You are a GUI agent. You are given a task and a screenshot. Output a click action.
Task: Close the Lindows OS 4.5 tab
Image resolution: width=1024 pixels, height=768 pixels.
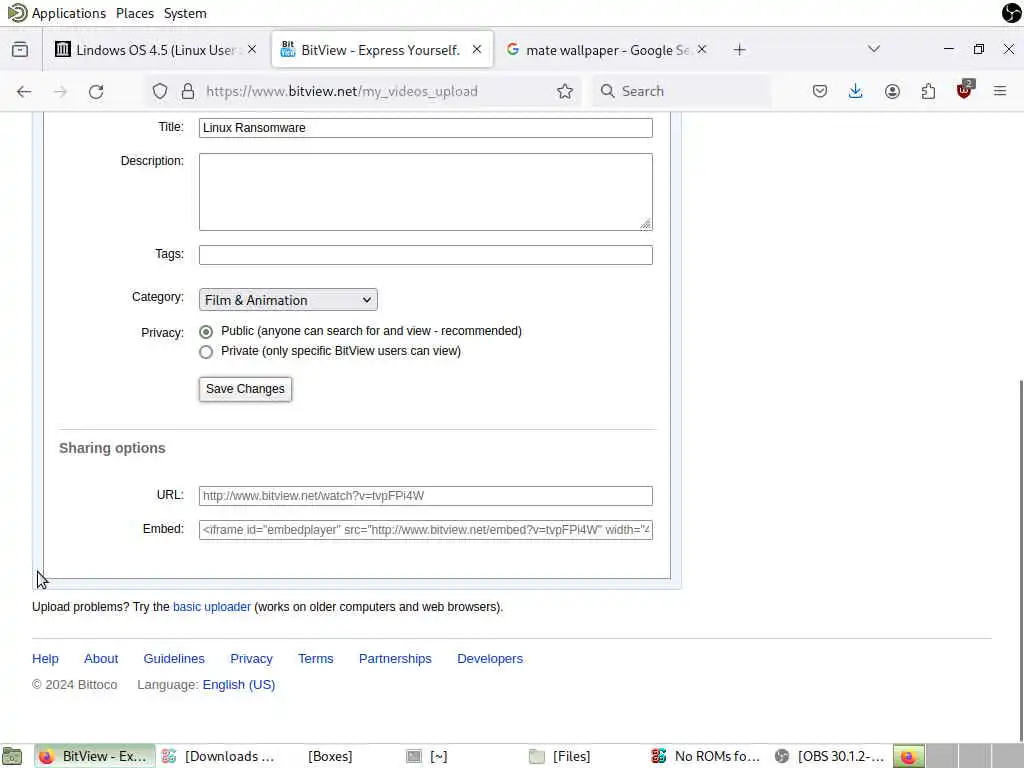pyautogui.click(x=252, y=50)
